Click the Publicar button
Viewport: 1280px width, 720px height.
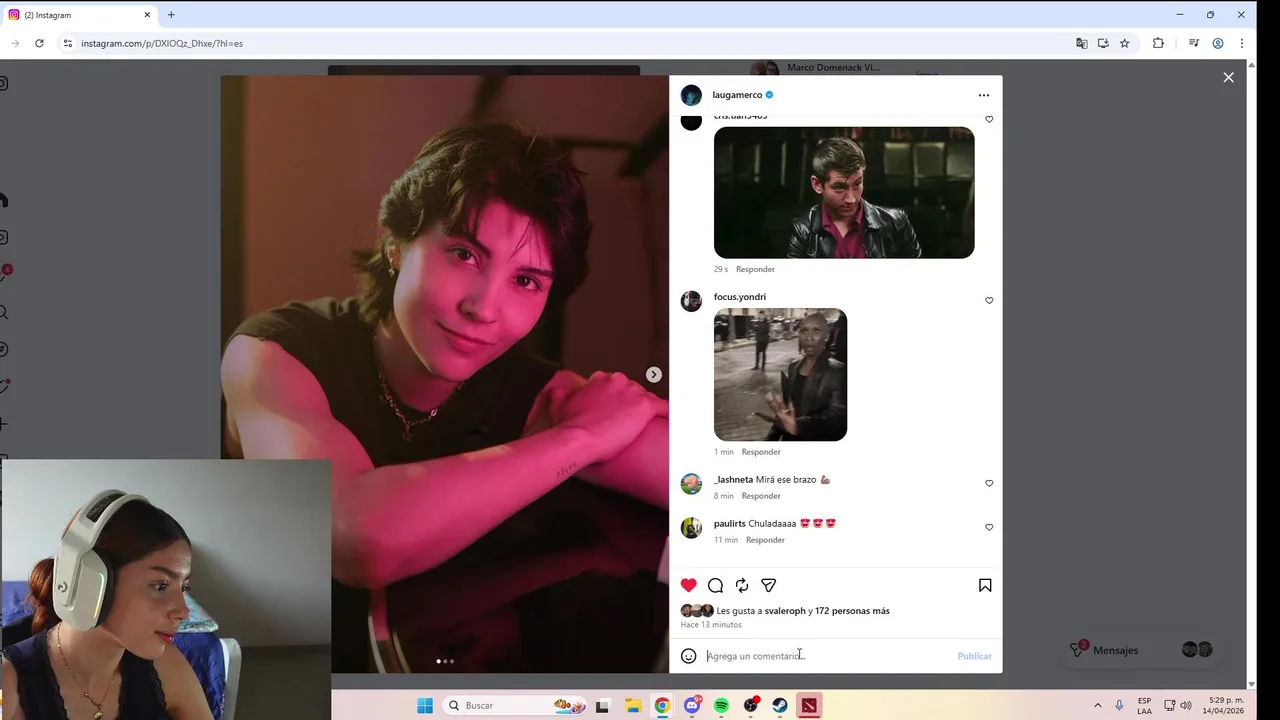pyautogui.click(x=975, y=656)
